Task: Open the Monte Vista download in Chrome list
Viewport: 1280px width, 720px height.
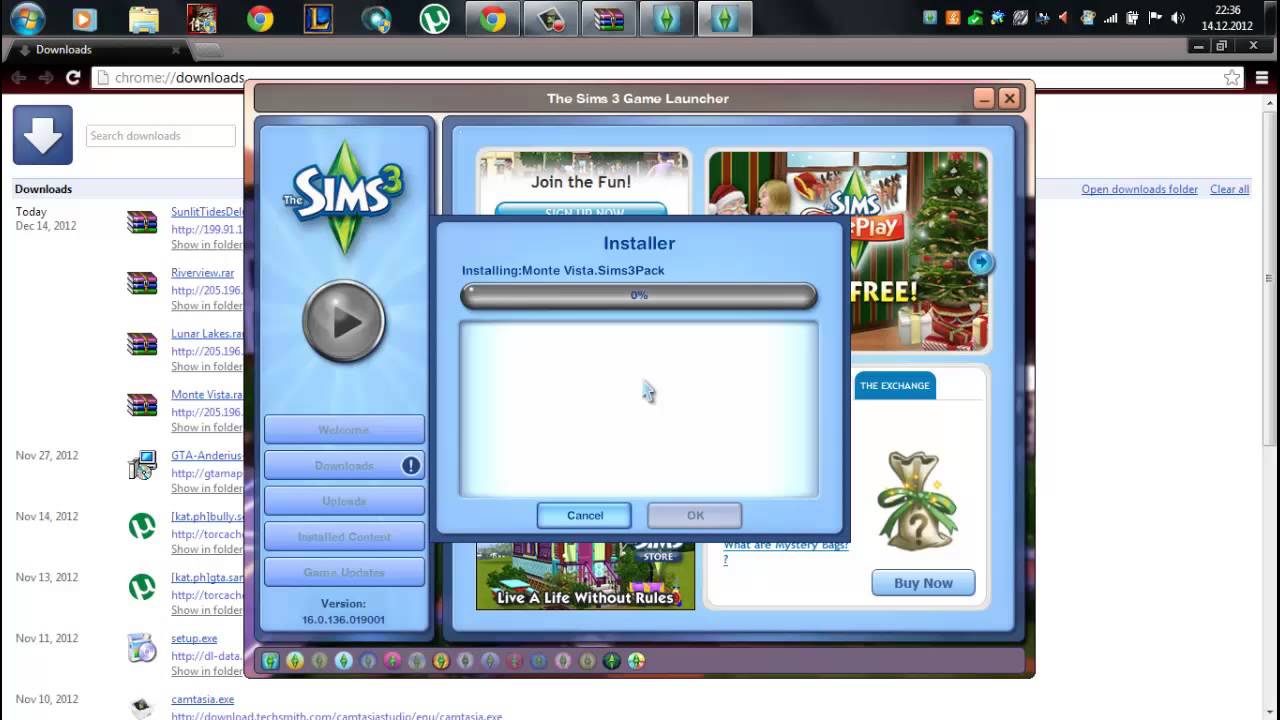Action: pos(207,395)
